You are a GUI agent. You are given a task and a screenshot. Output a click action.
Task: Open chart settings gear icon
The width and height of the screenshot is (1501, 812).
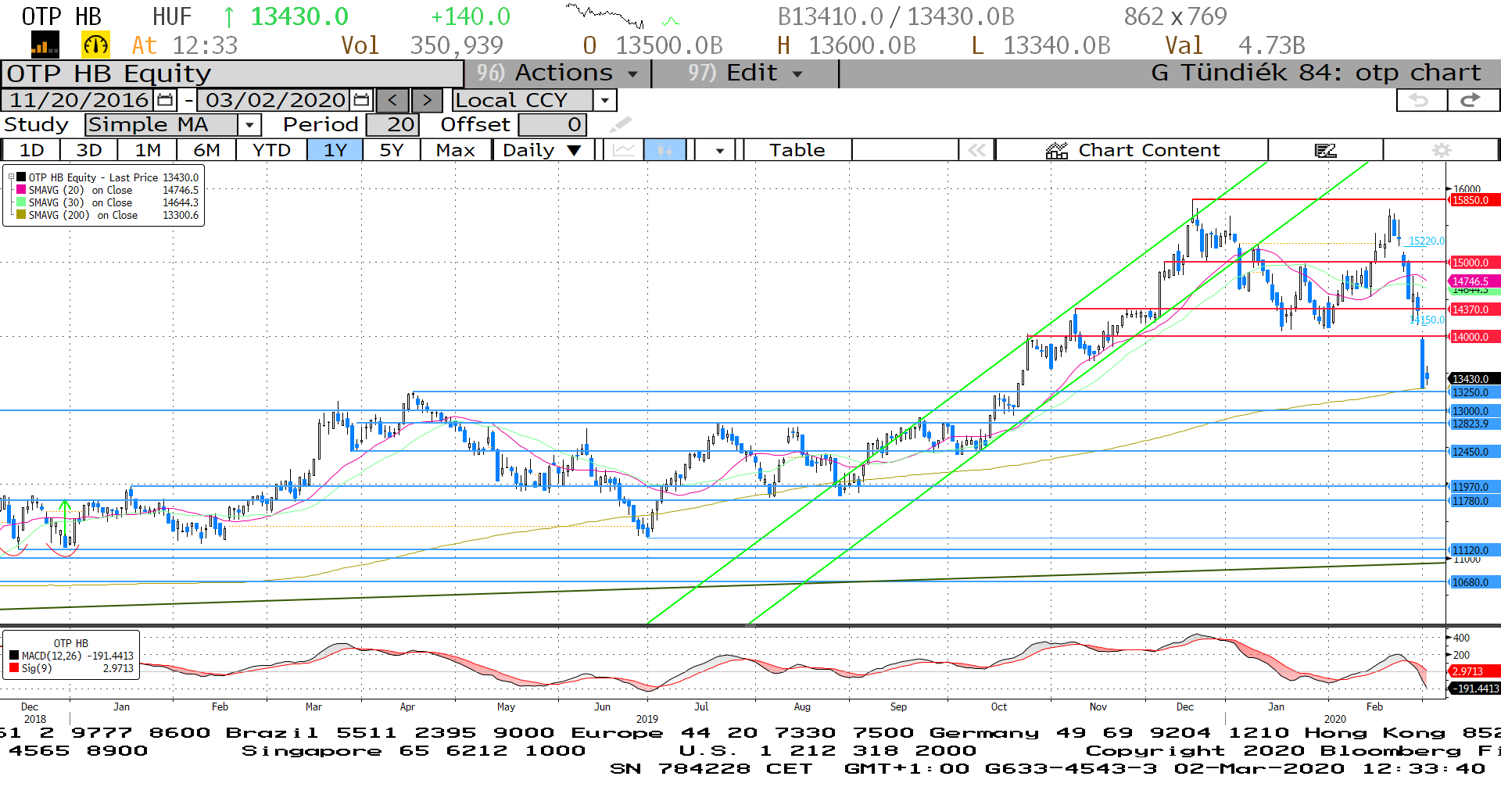[1442, 150]
